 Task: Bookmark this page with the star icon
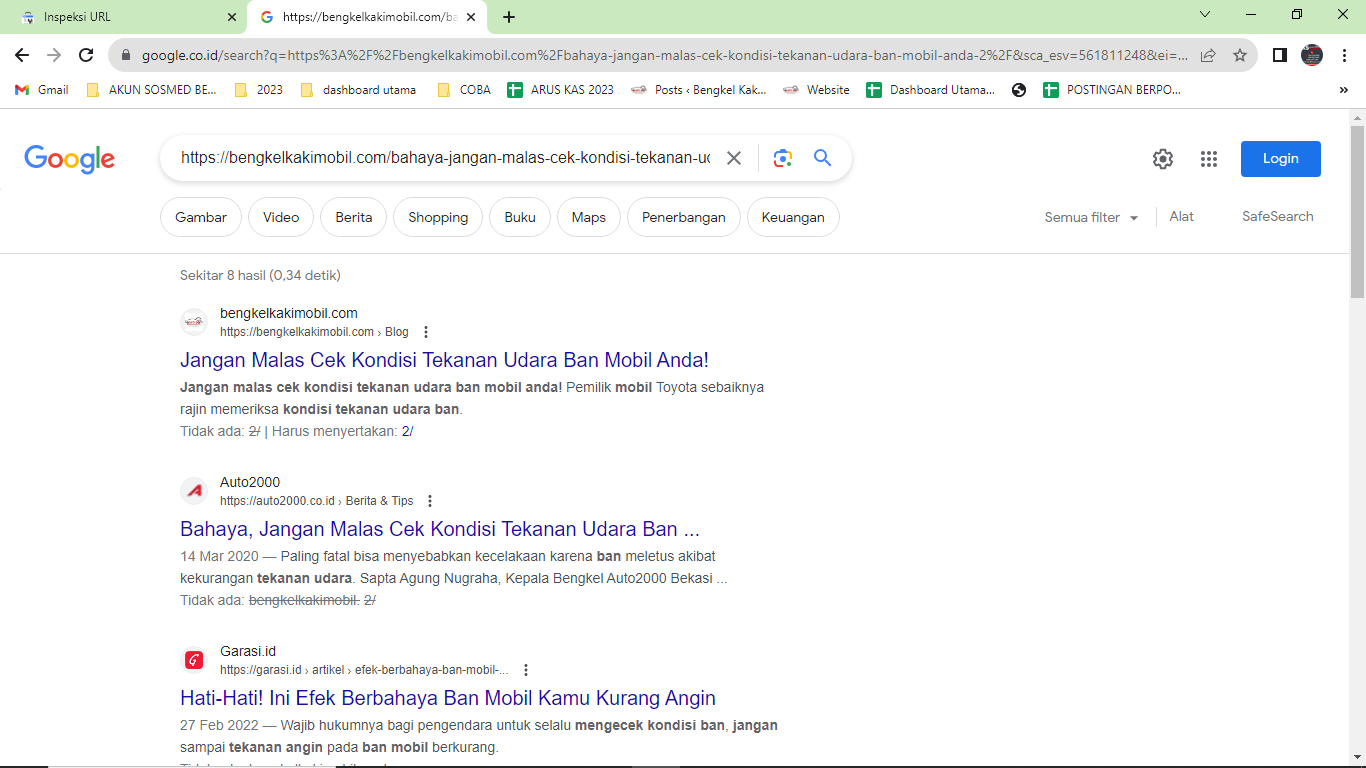coord(1240,55)
